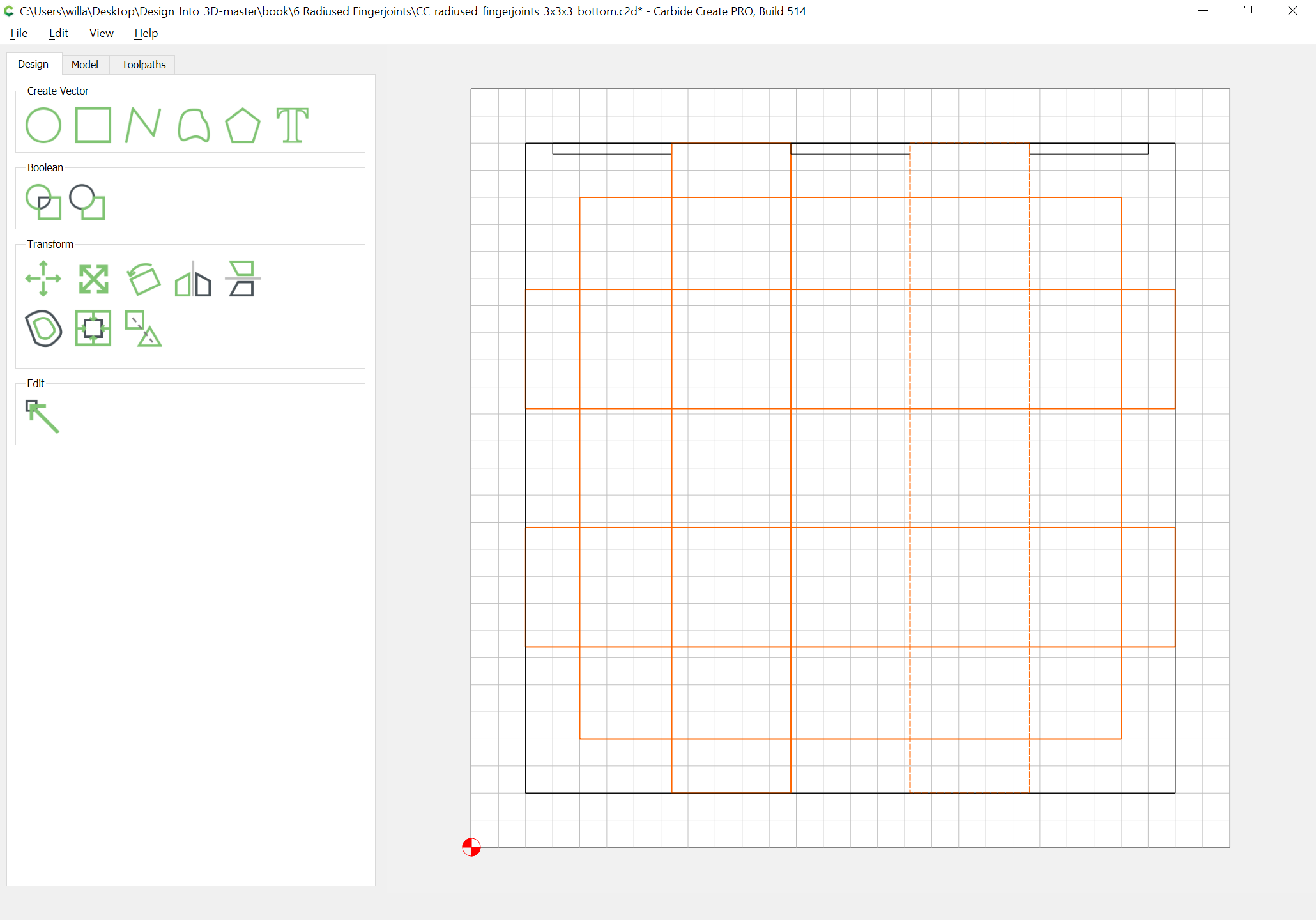The height and width of the screenshot is (920, 1316).
Task: Minimize the Carbide Create window
Action: click(x=1203, y=11)
